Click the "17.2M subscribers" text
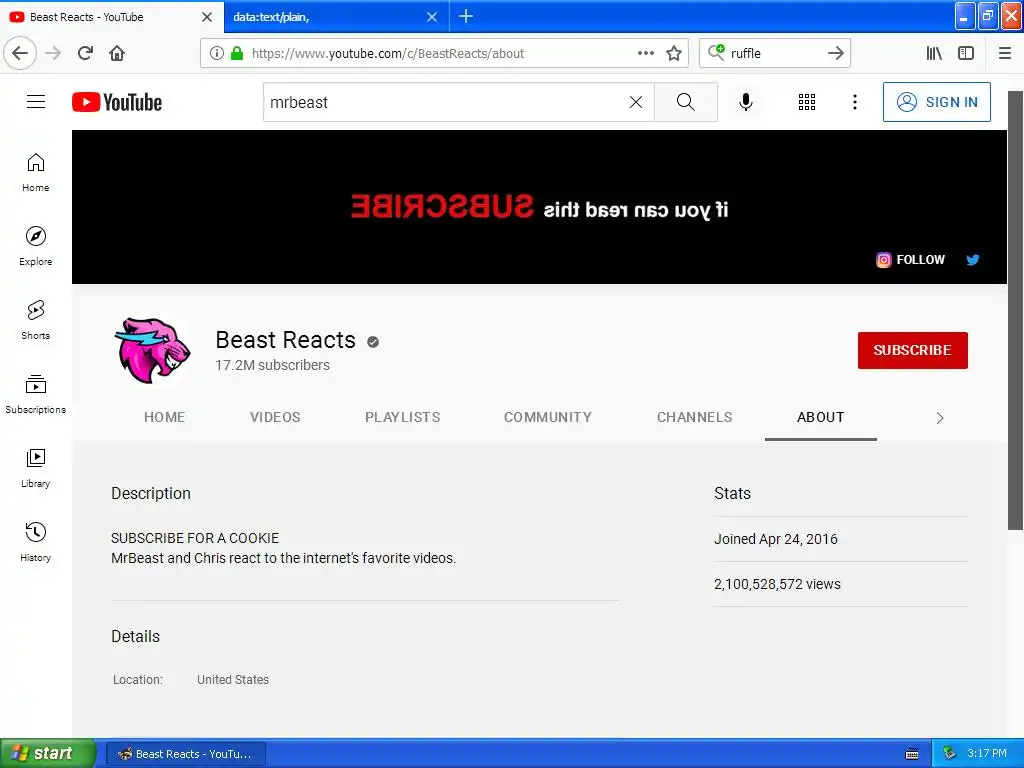 (x=272, y=365)
